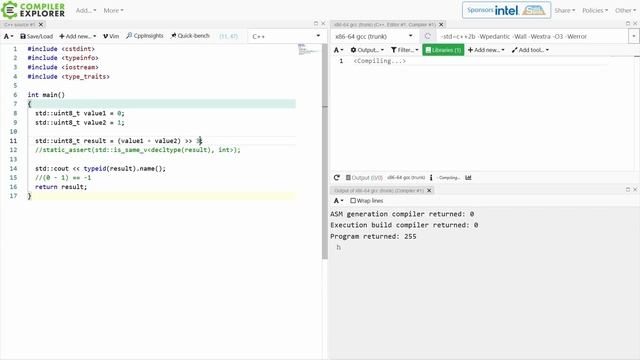Open output pane font size dropdown
The image size is (640, 360).
(338, 200)
